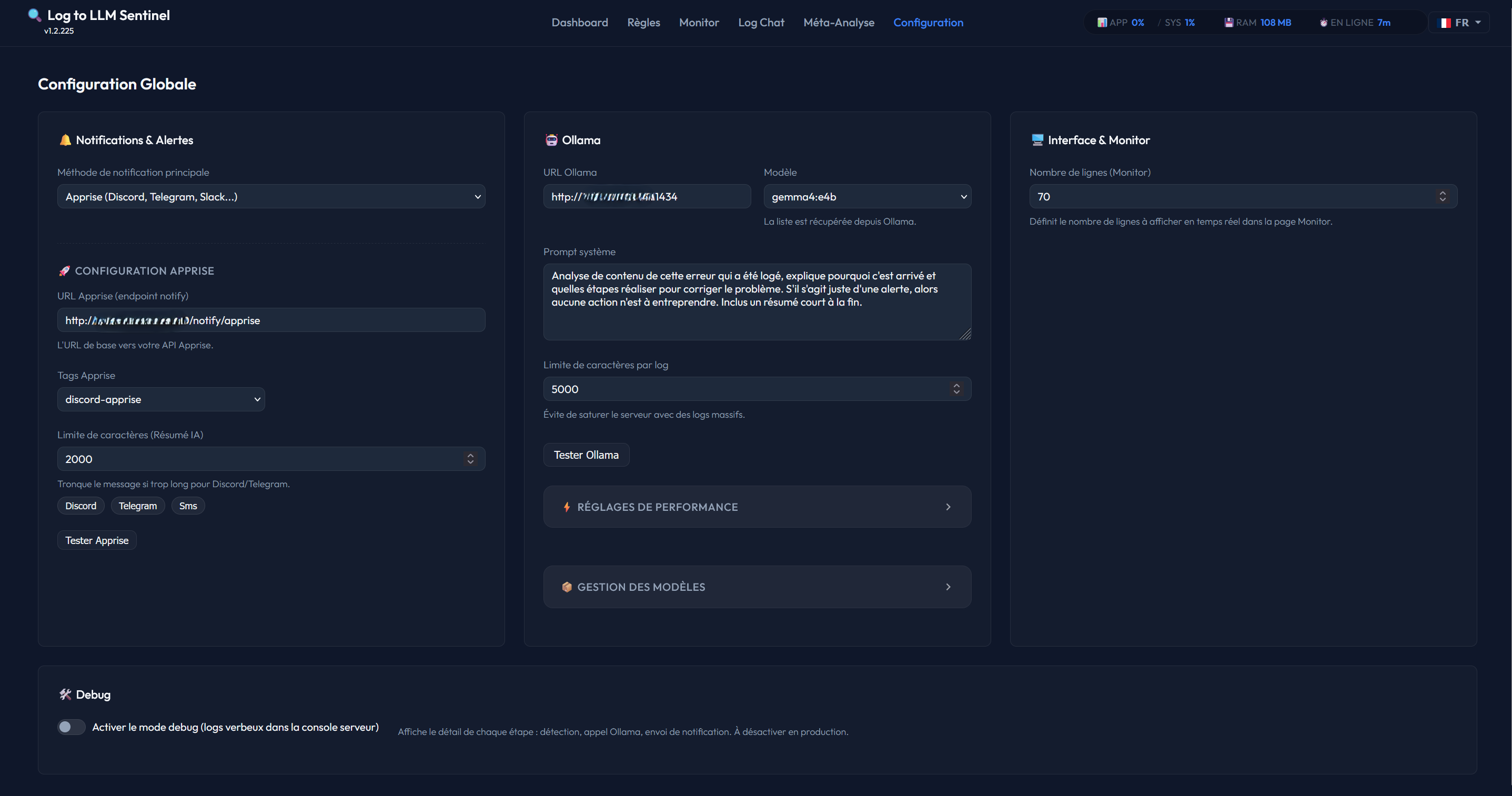Click the monitor icon beside Interface & Monitor
Screen dimensions: 1512x796
(x=1037, y=140)
